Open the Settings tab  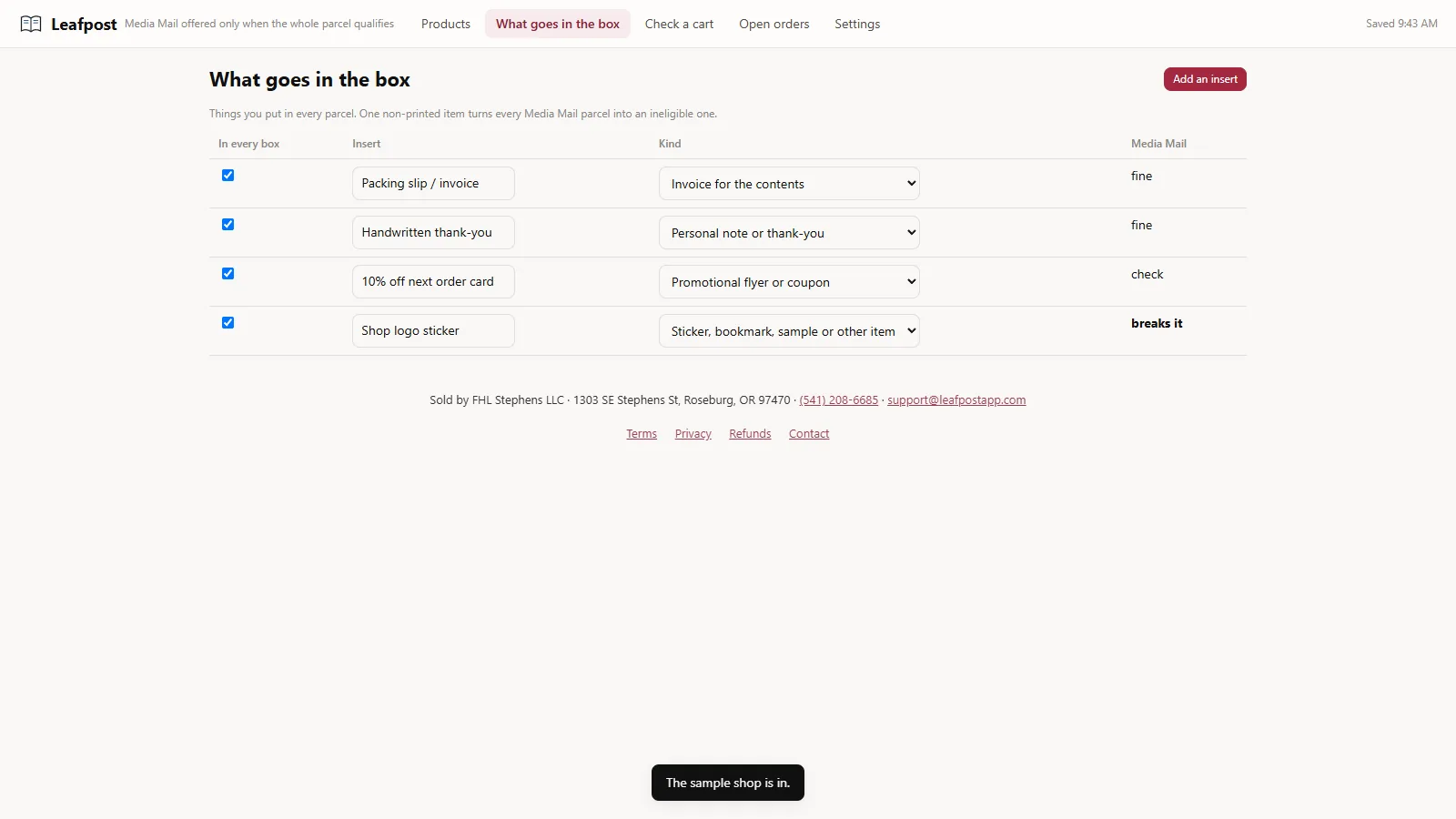(857, 24)
